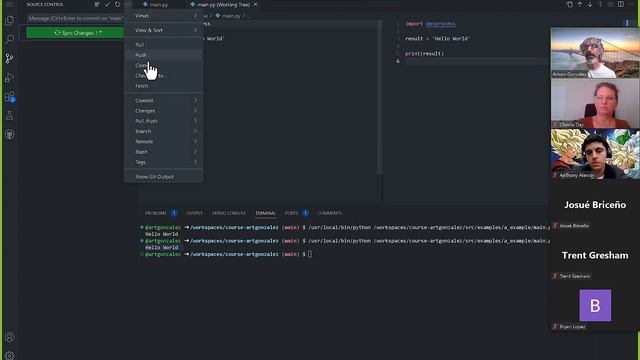The width and height of the screenshot is (640, 360).
Task: Click the Split Editor icon in editor toolbar
Action: [621, 4]
